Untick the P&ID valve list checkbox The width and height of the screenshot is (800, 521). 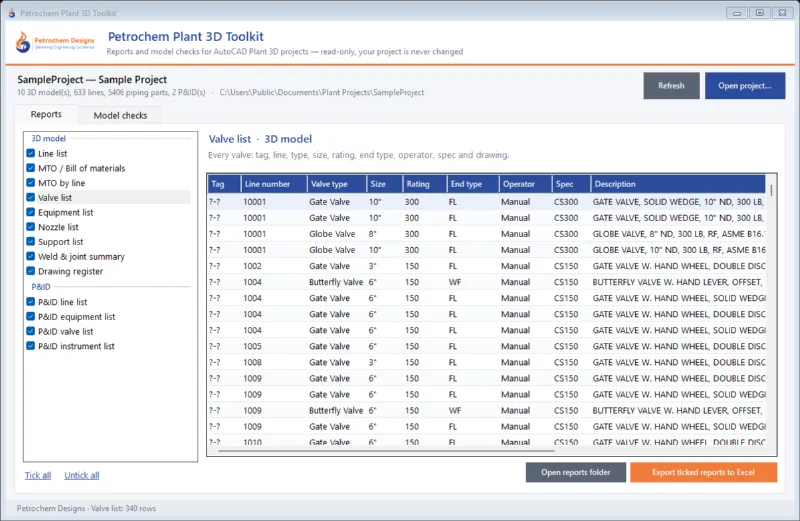coord(31,332)
